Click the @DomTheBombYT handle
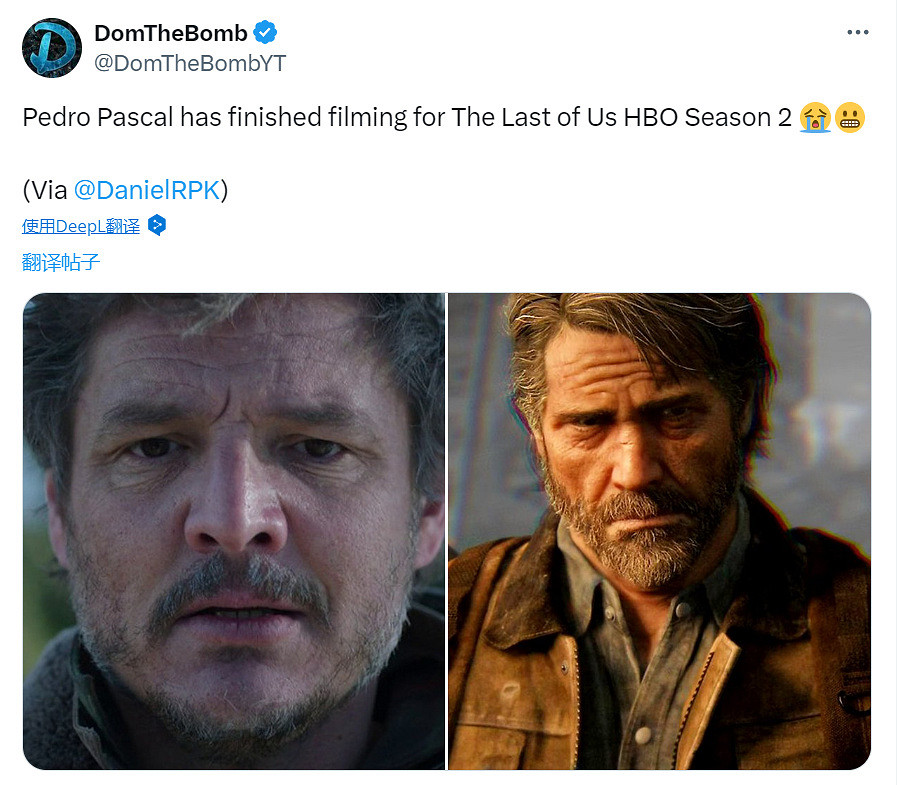897x785 pixels. [x=190, y=63]
